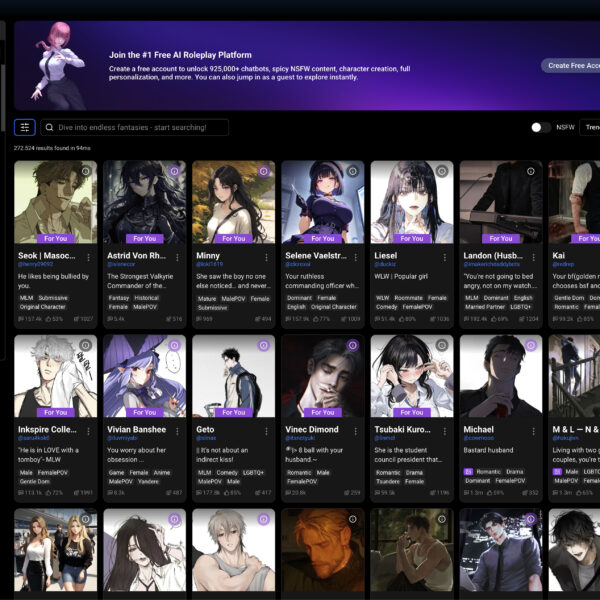This screenshot has width=600, height=600.
Task: Open Michael character title
Action: [x=478, y=429]
